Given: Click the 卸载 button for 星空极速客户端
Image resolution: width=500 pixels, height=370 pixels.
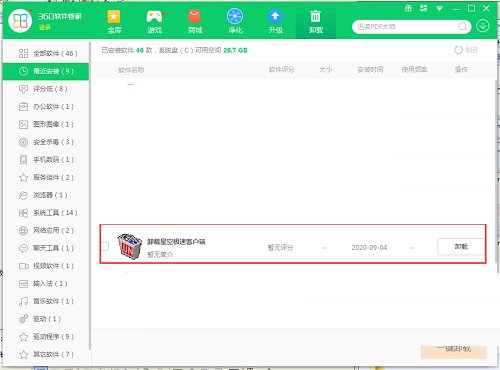Looking at the screenshot, I should coord(461,246).
